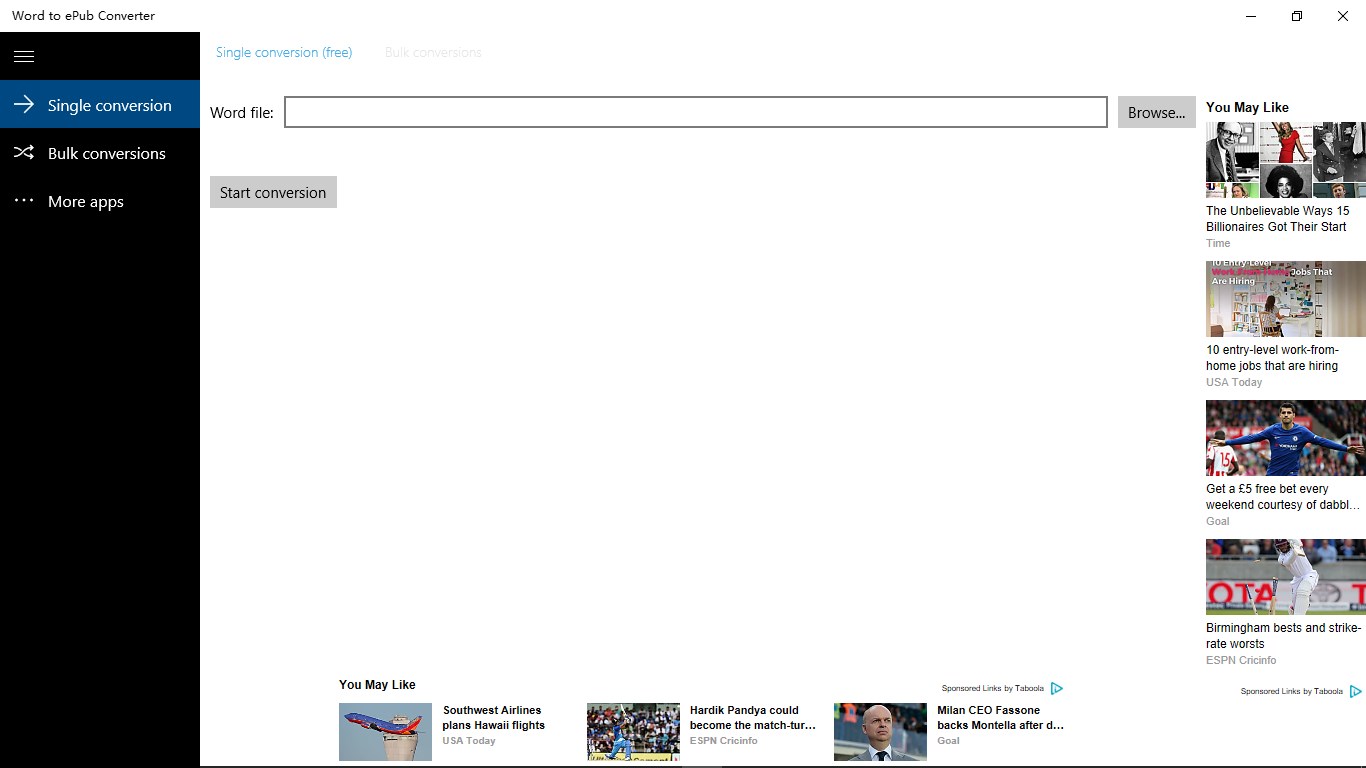Click the shuffle icon beside Bulk conversions

click(24, 153)
